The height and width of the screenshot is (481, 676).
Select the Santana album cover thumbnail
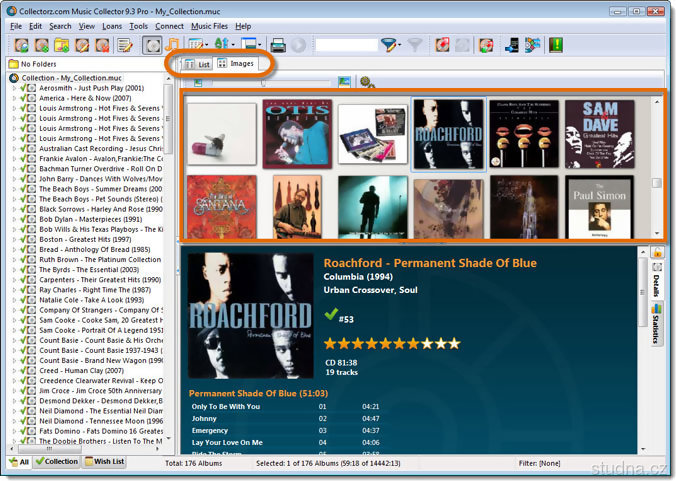click(222, 206)
